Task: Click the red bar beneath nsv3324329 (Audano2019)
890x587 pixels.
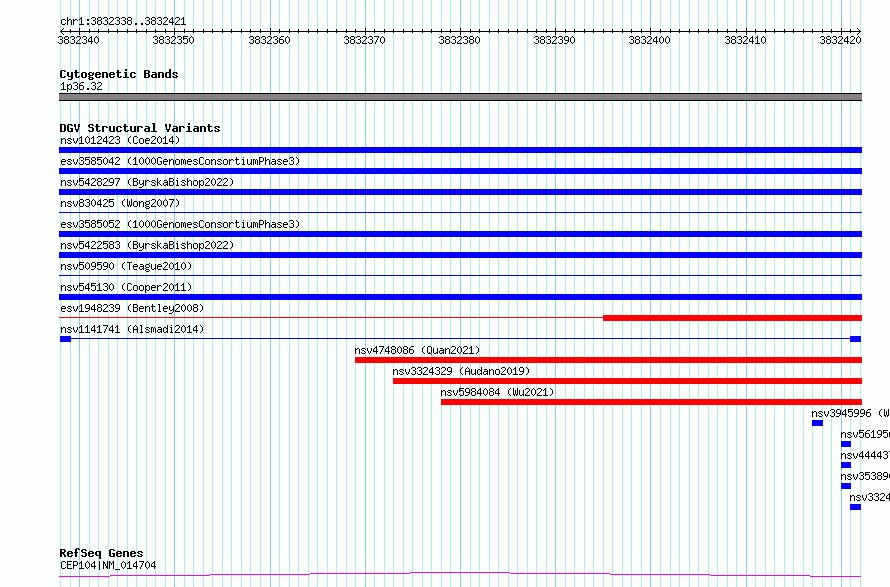Action: tap(627, 381)
